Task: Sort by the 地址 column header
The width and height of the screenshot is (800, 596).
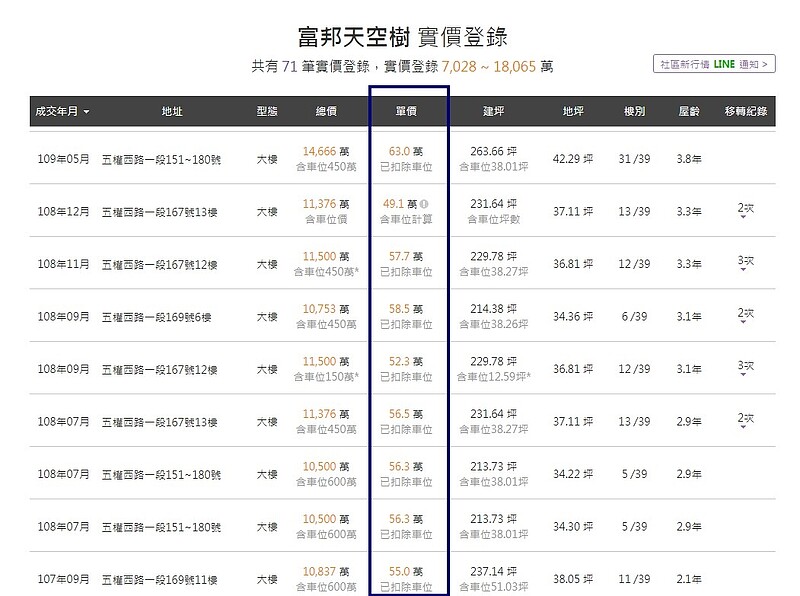Action: [x=172, y=111]
